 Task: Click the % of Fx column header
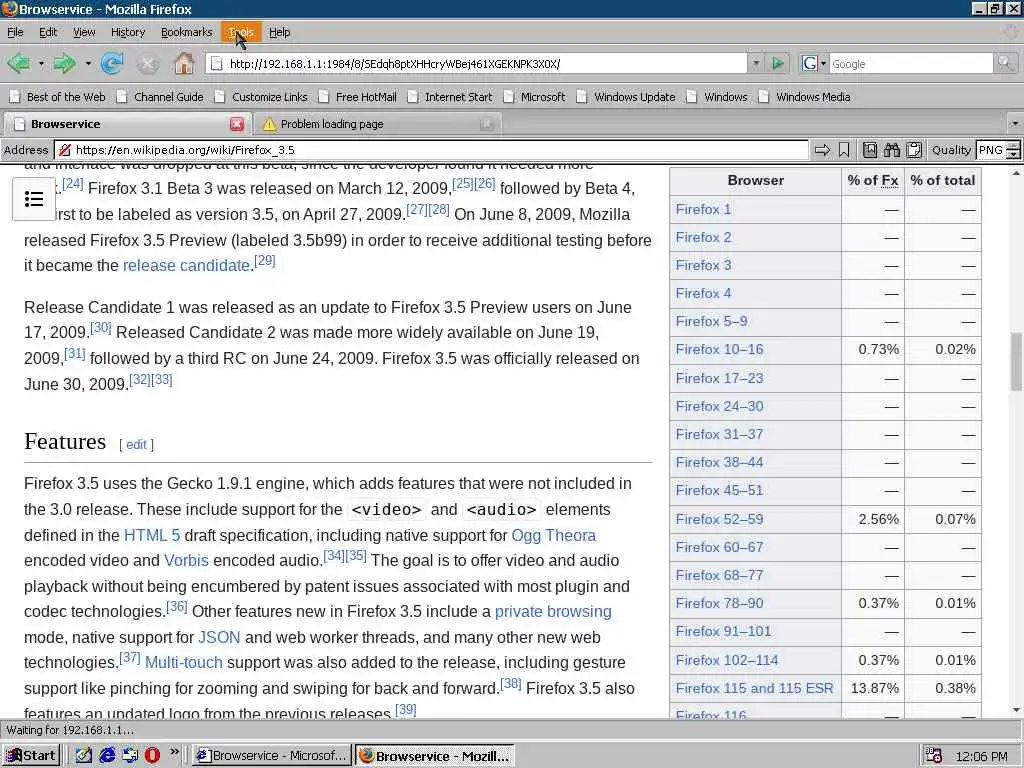coord(872,181)
